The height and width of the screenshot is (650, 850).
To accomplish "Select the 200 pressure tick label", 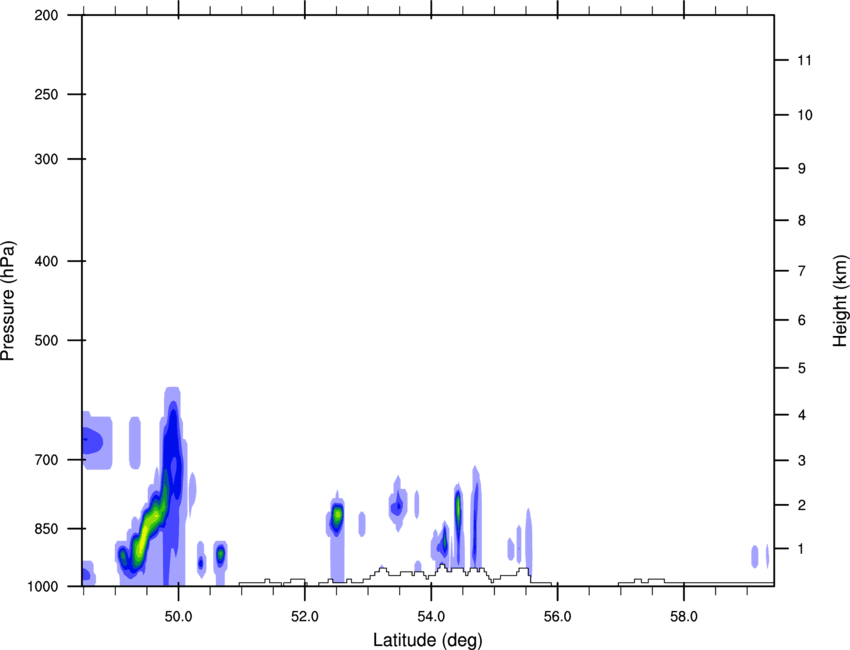I will 46,15.
